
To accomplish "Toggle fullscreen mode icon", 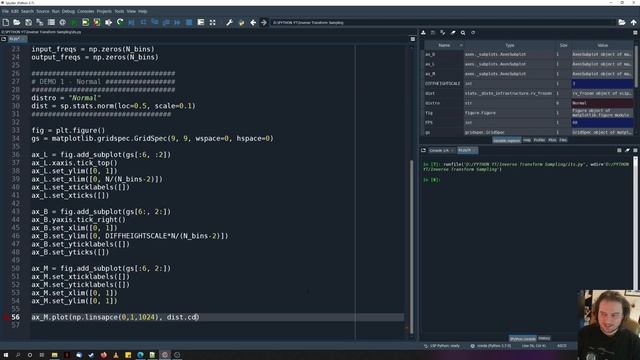I will 213,22.
